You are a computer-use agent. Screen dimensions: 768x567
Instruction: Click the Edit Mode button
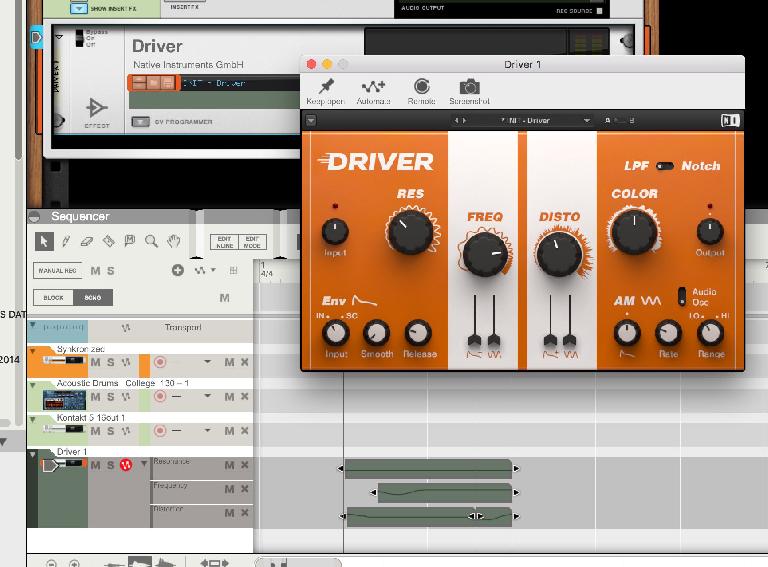[x=252, y=242]
